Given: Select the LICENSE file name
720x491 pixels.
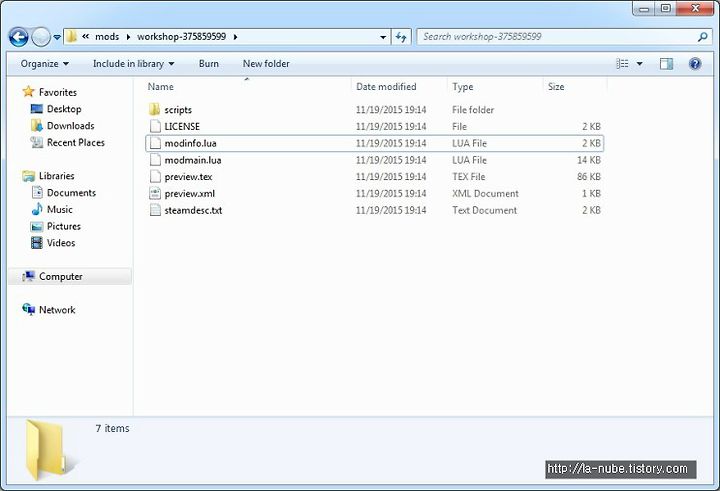Looking at the screenshot, I should pos(182,126).
